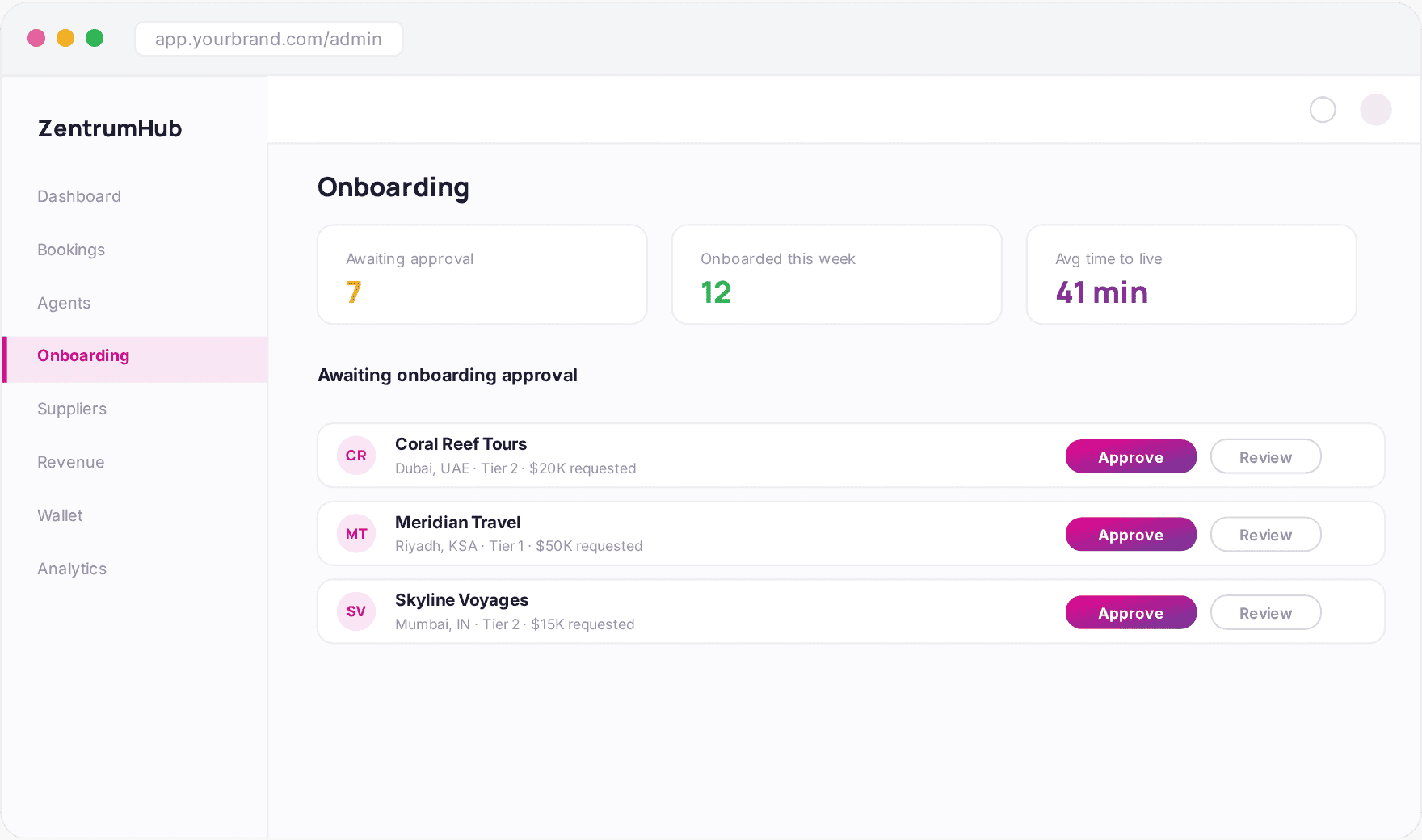Image resolution: width=1422 pixels, height=840 pixels.
Task: Review Coral Reef Tours application
Action: (x=1266, y=456)
